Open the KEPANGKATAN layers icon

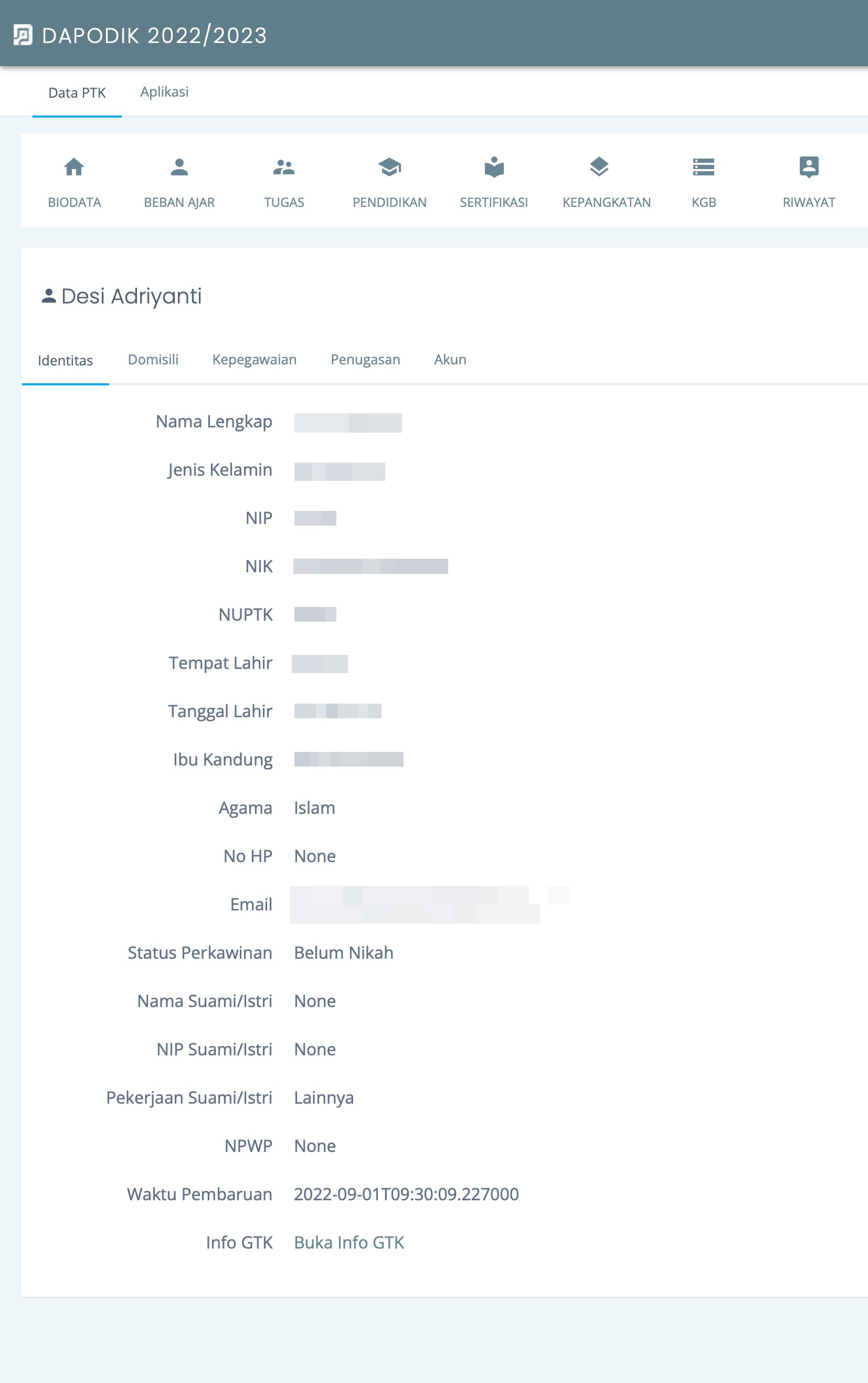coord(599,167)
